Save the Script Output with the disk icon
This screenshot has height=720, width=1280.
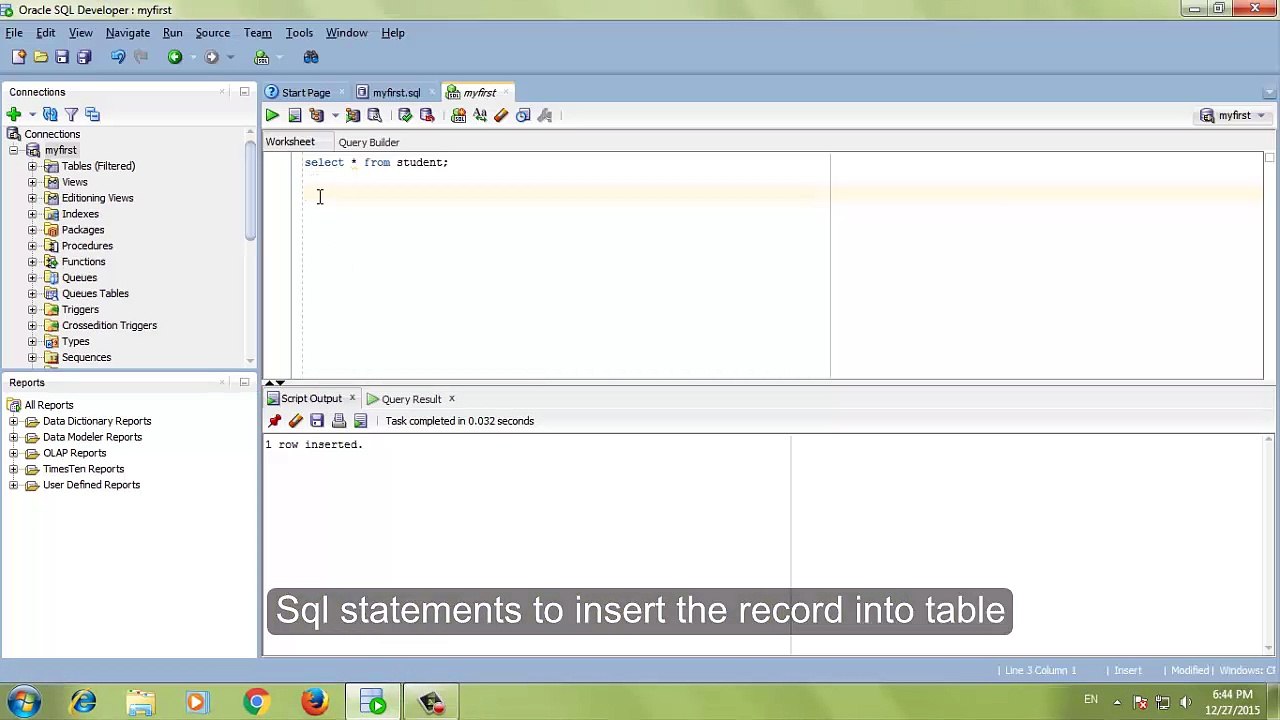[317, 421]
